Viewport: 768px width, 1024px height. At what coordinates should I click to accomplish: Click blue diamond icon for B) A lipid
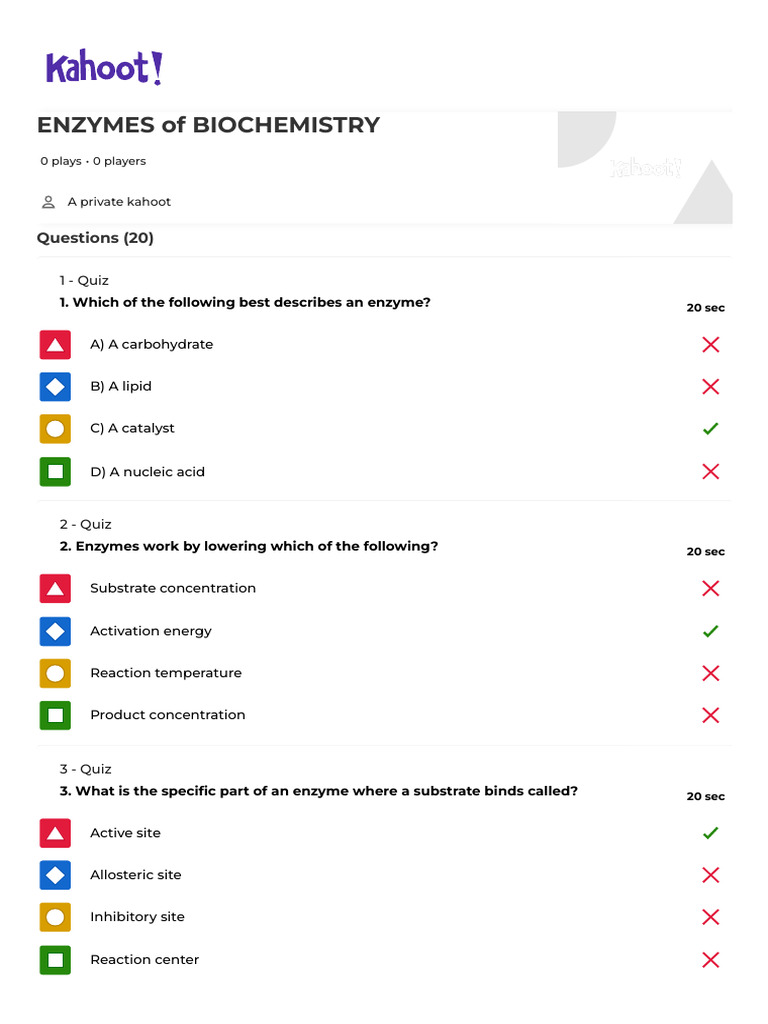pos(55,387)
